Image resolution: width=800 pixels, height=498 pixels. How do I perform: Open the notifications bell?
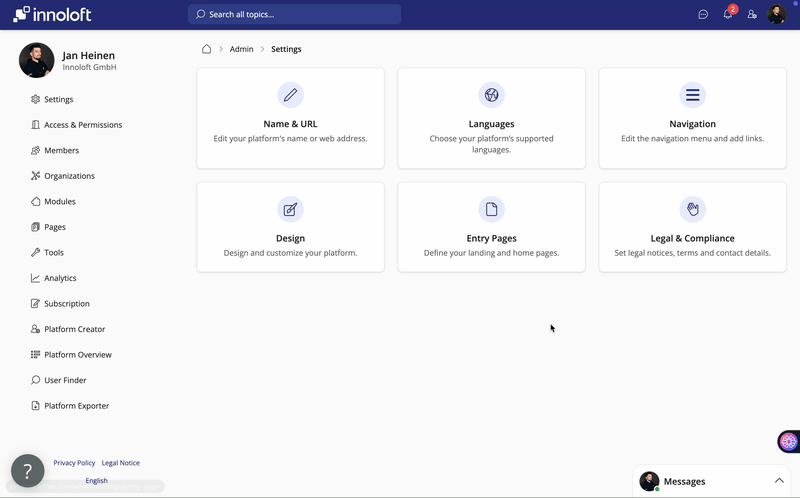(728, 14)
